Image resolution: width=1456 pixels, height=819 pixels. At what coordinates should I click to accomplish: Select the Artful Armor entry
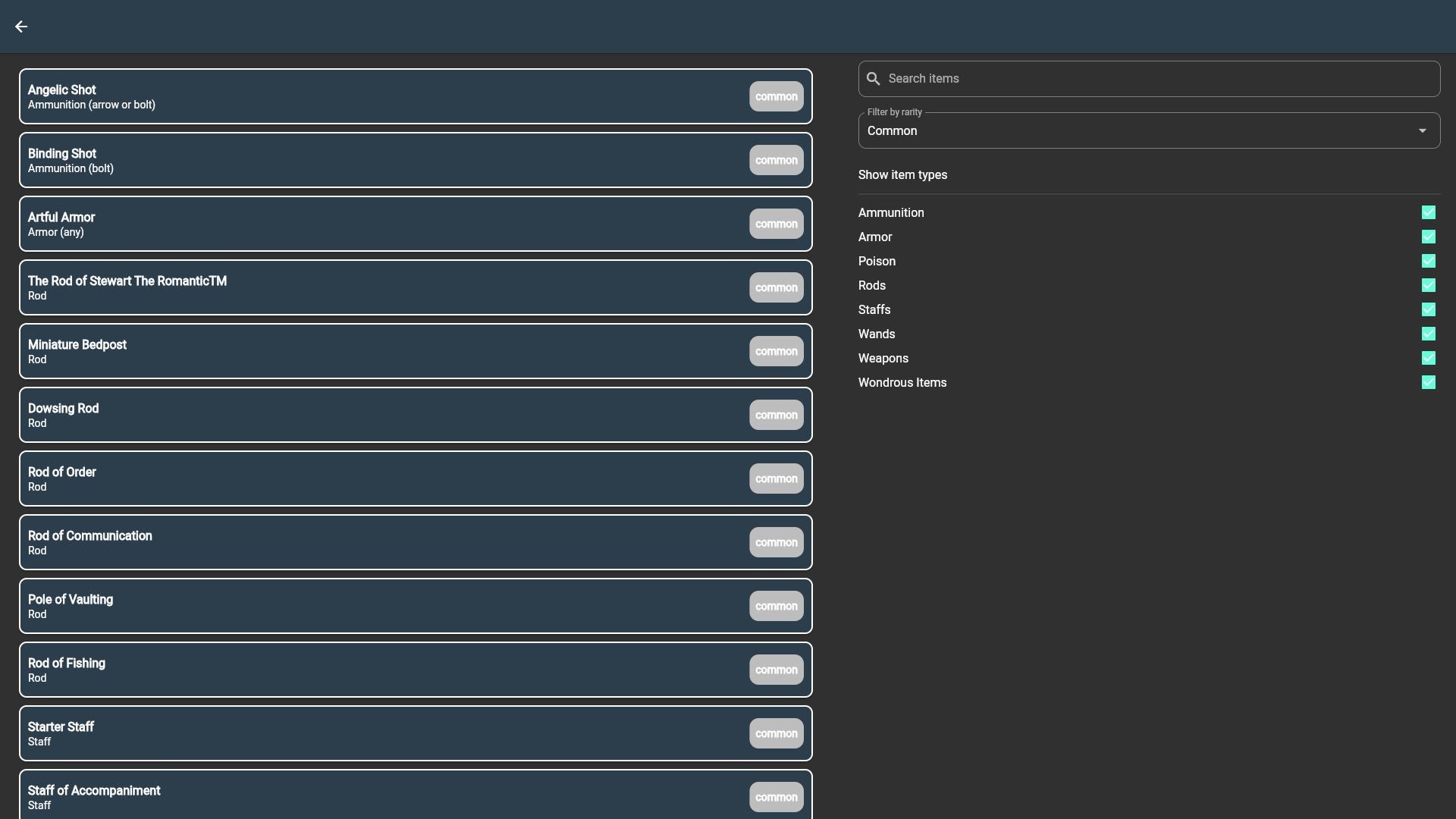[x=379, y=224]
